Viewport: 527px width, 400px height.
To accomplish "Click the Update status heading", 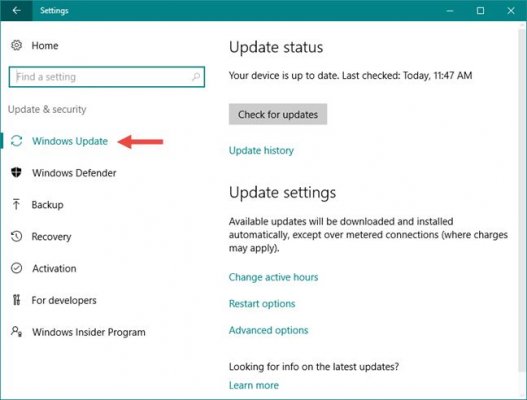I will pyautogui.click(x=276, y=47).
